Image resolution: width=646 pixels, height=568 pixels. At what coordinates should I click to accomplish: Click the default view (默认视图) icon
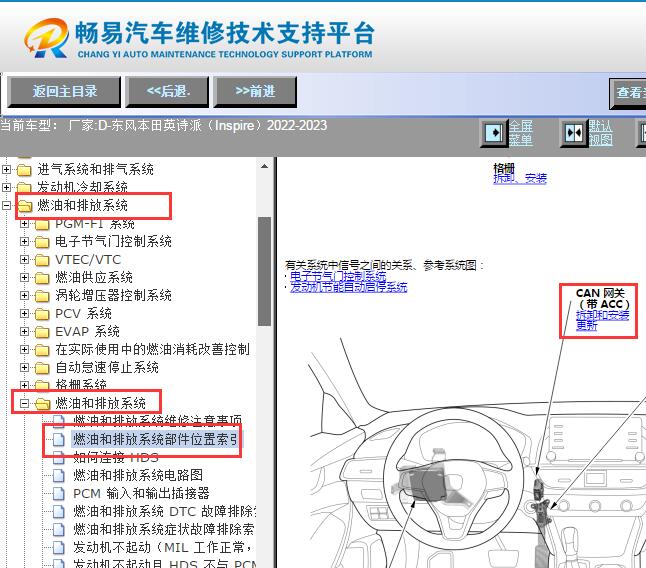pos(573,133)
